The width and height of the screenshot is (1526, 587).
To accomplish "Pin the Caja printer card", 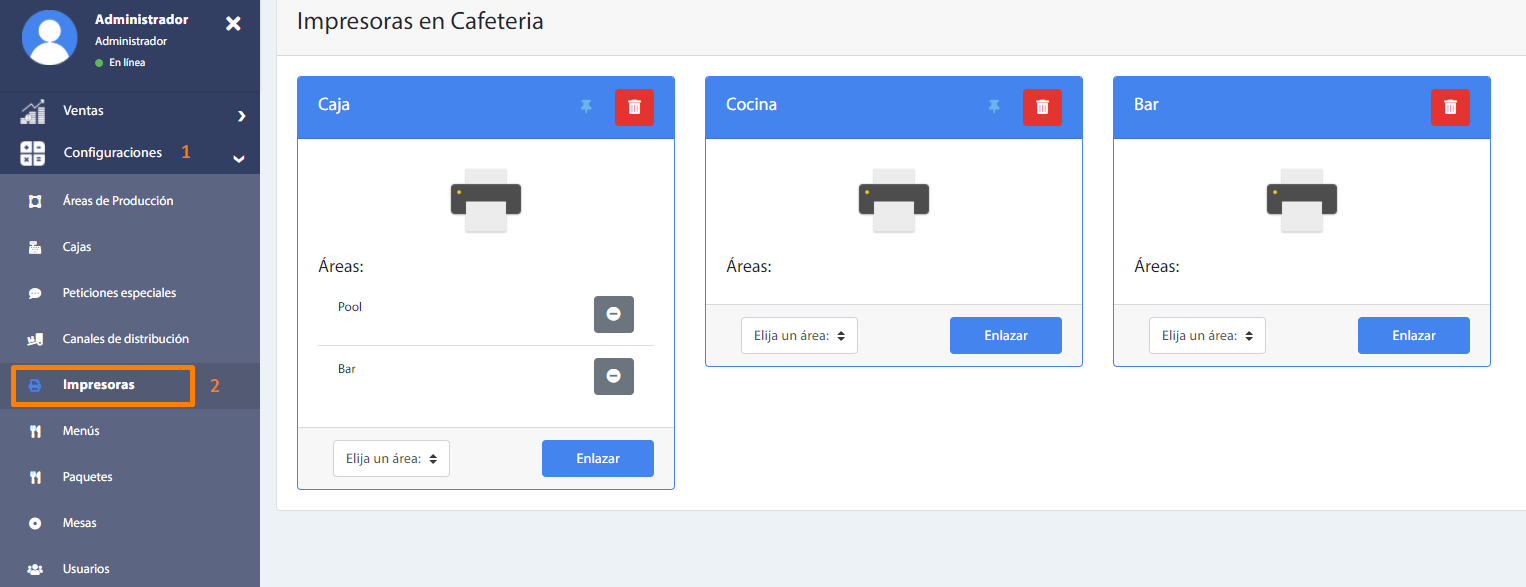I will (x=586, y=106).
